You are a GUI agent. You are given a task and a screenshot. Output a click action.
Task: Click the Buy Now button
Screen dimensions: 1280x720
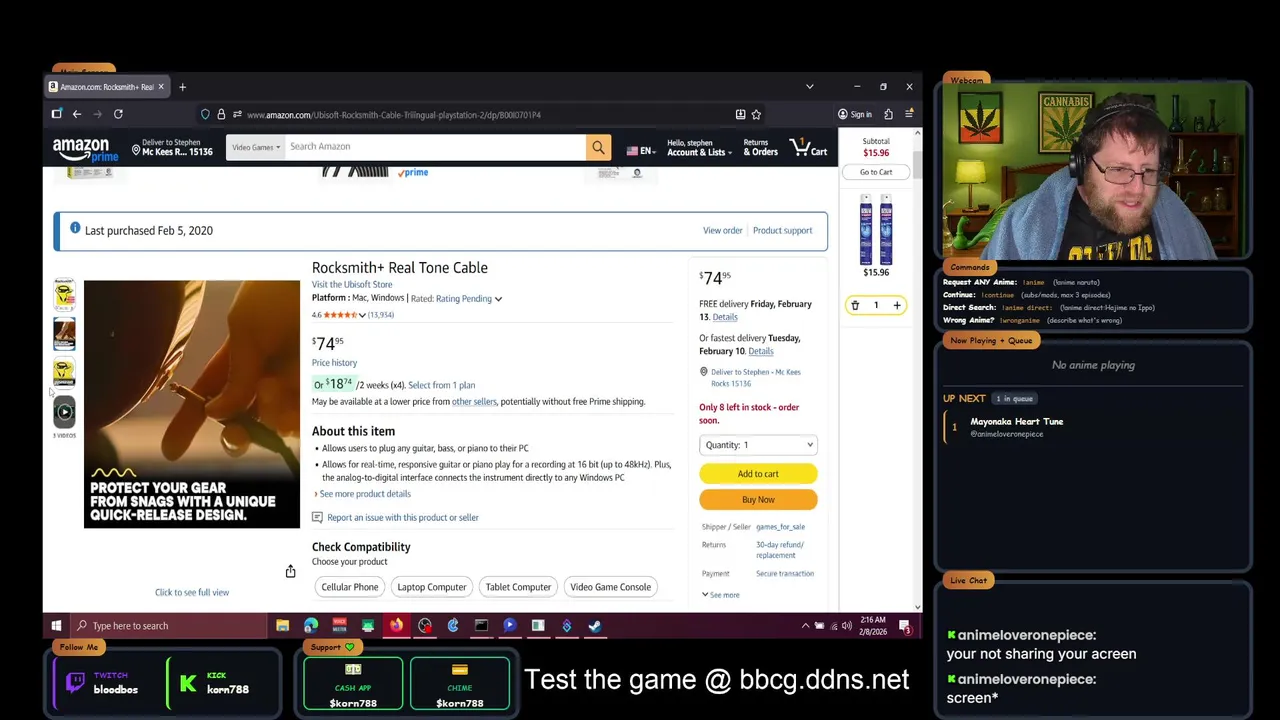click(758, 500)
